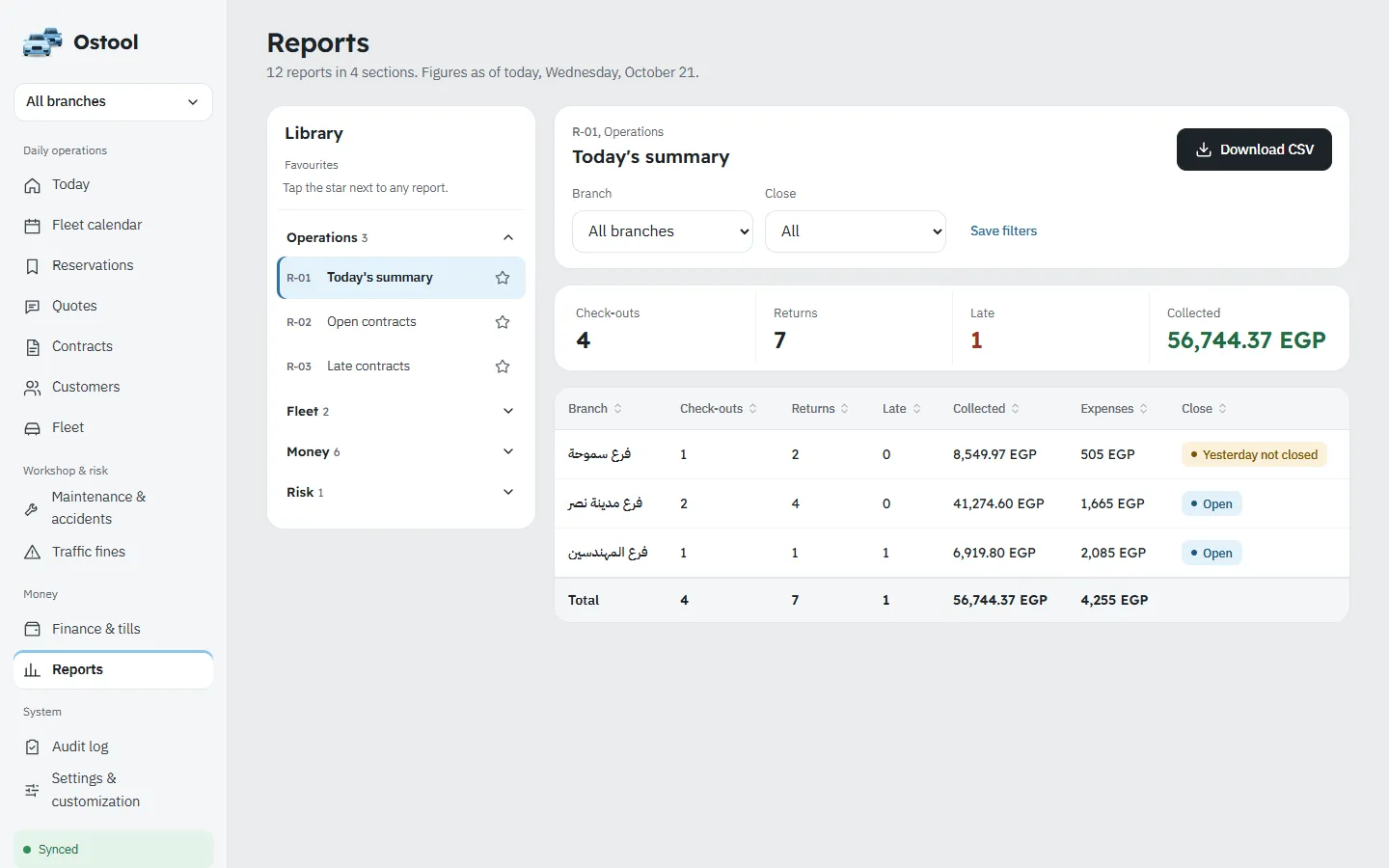Go to Reservations page
This screenshot has width=1389, height=868.
[x=114, y=266]
